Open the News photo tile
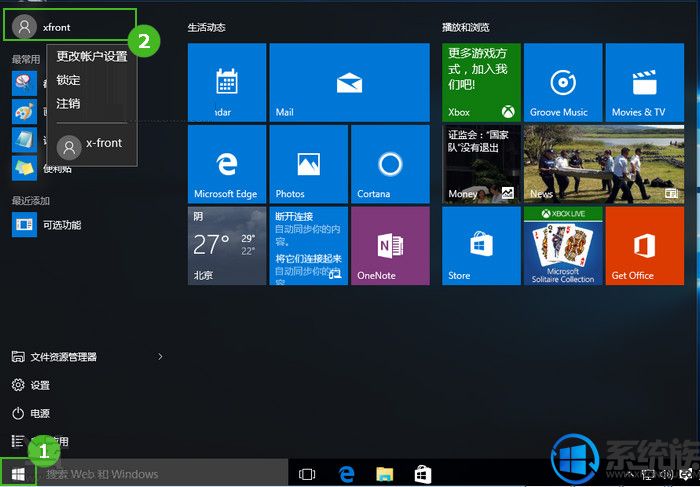Viewport: 700px width, 487px height. [604, 164]
